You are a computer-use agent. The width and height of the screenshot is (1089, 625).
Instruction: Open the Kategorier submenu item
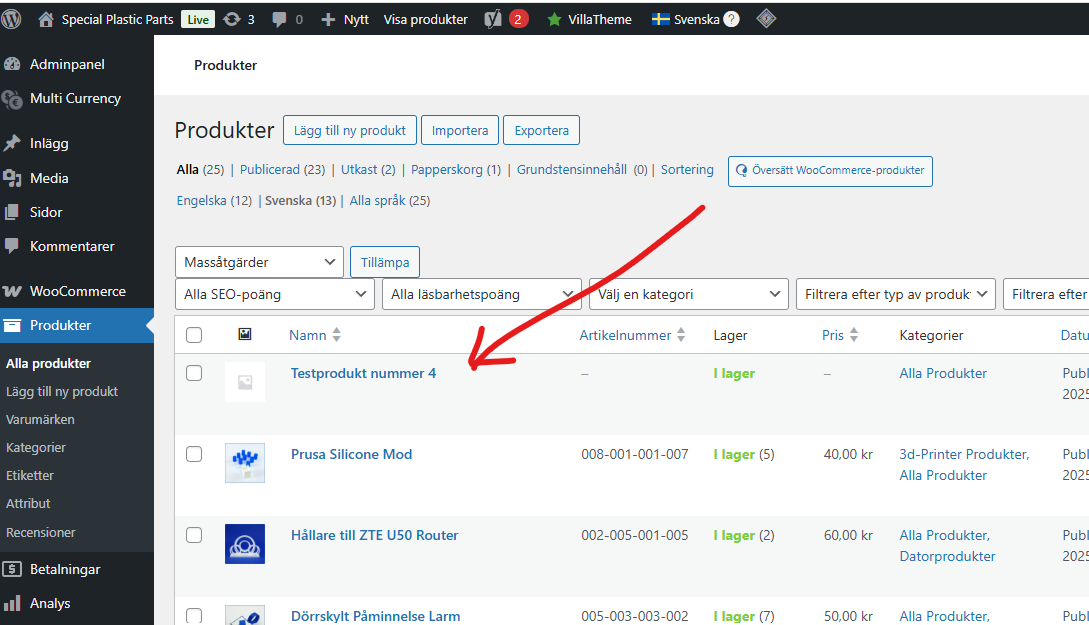(36, 448)
